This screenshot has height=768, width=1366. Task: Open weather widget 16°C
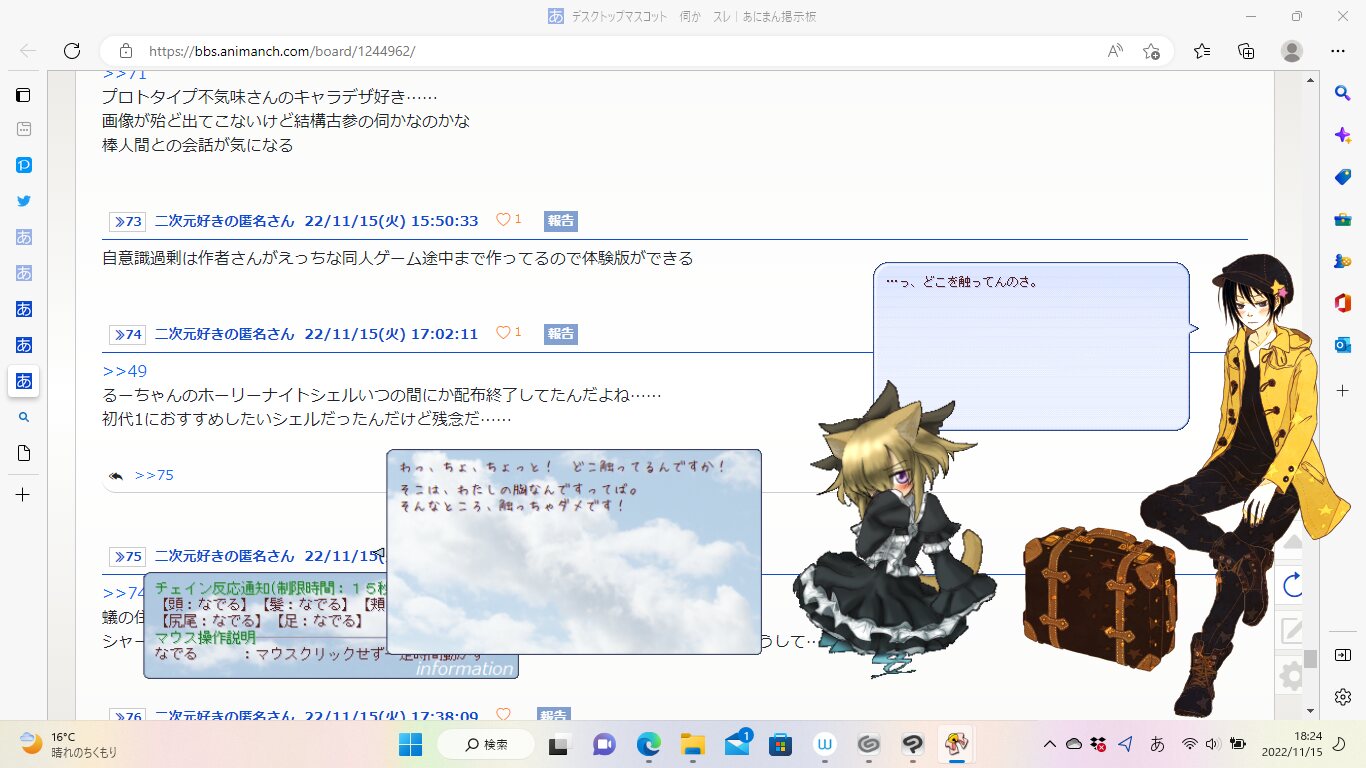68,744
